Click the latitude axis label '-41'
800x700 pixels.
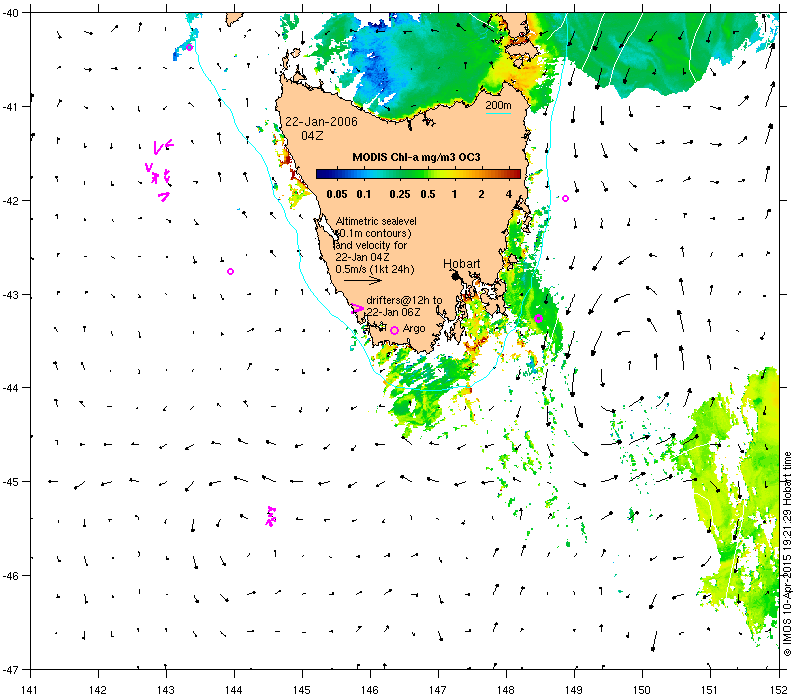(x=11, y=107)
